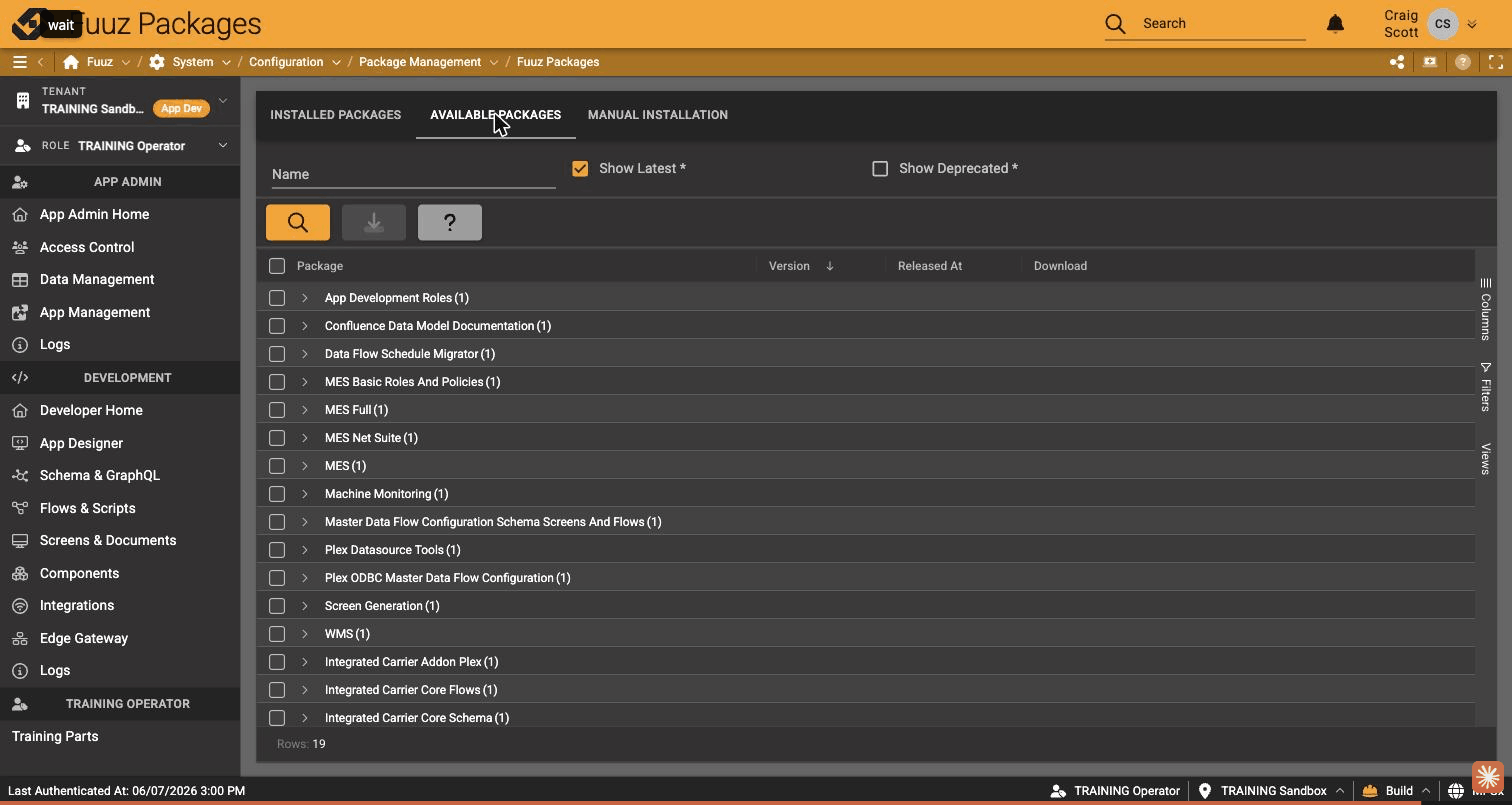This screenshot has height=805, width=1512.
Task: Click the orange search magnifier button
Action: (298, 222)
